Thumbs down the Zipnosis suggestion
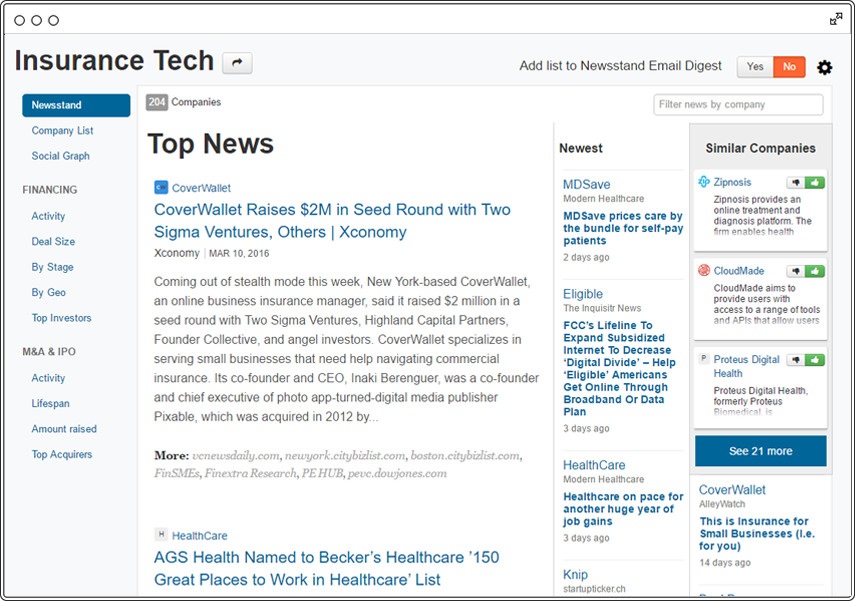This screenshot has width=855, height=601. 796,182
